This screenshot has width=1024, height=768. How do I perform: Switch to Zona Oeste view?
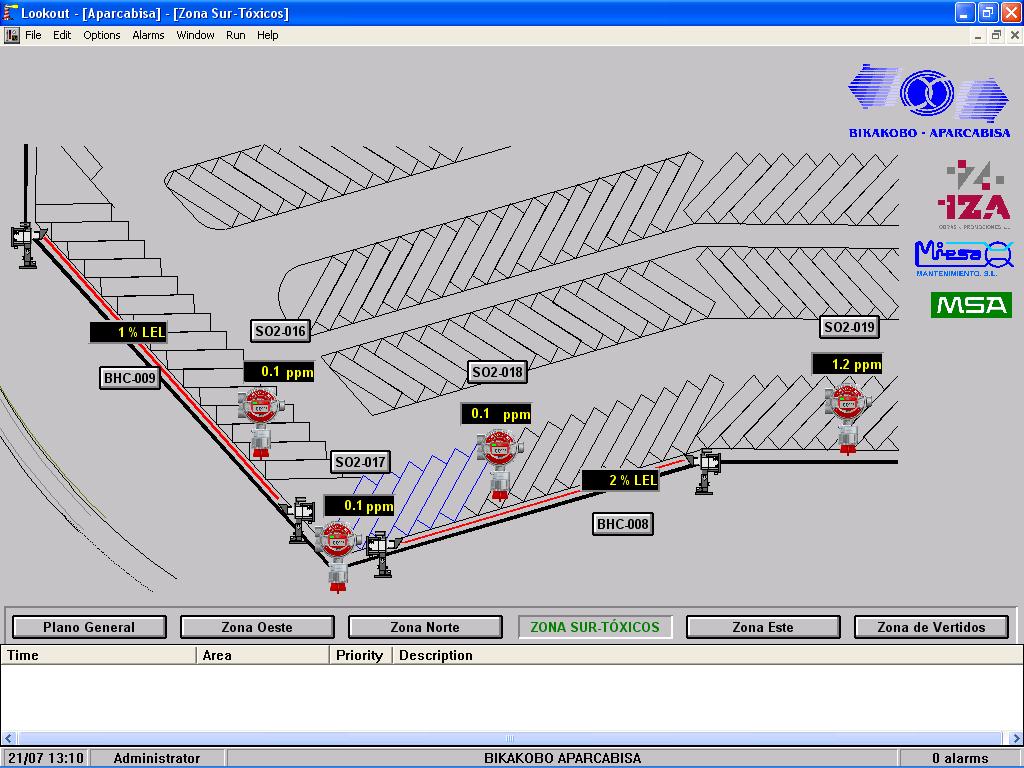257,627
